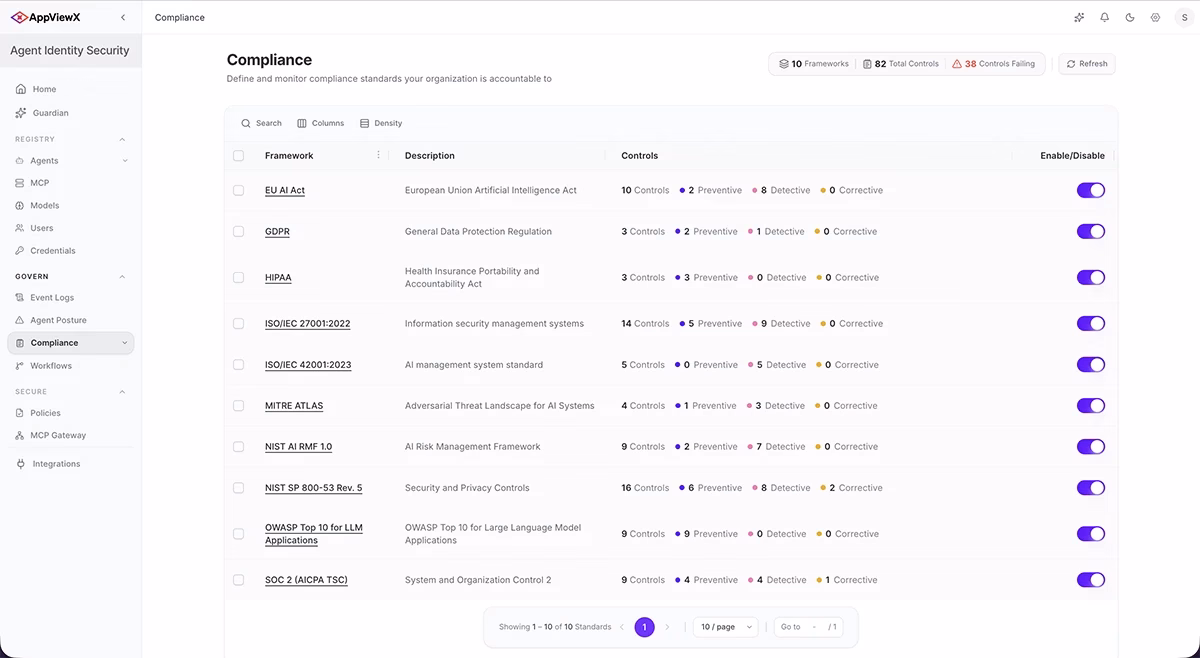Turn off MITRE ATLAS toggle
The height and width of the screenshot is (658, 1200).
[1091, 405]
